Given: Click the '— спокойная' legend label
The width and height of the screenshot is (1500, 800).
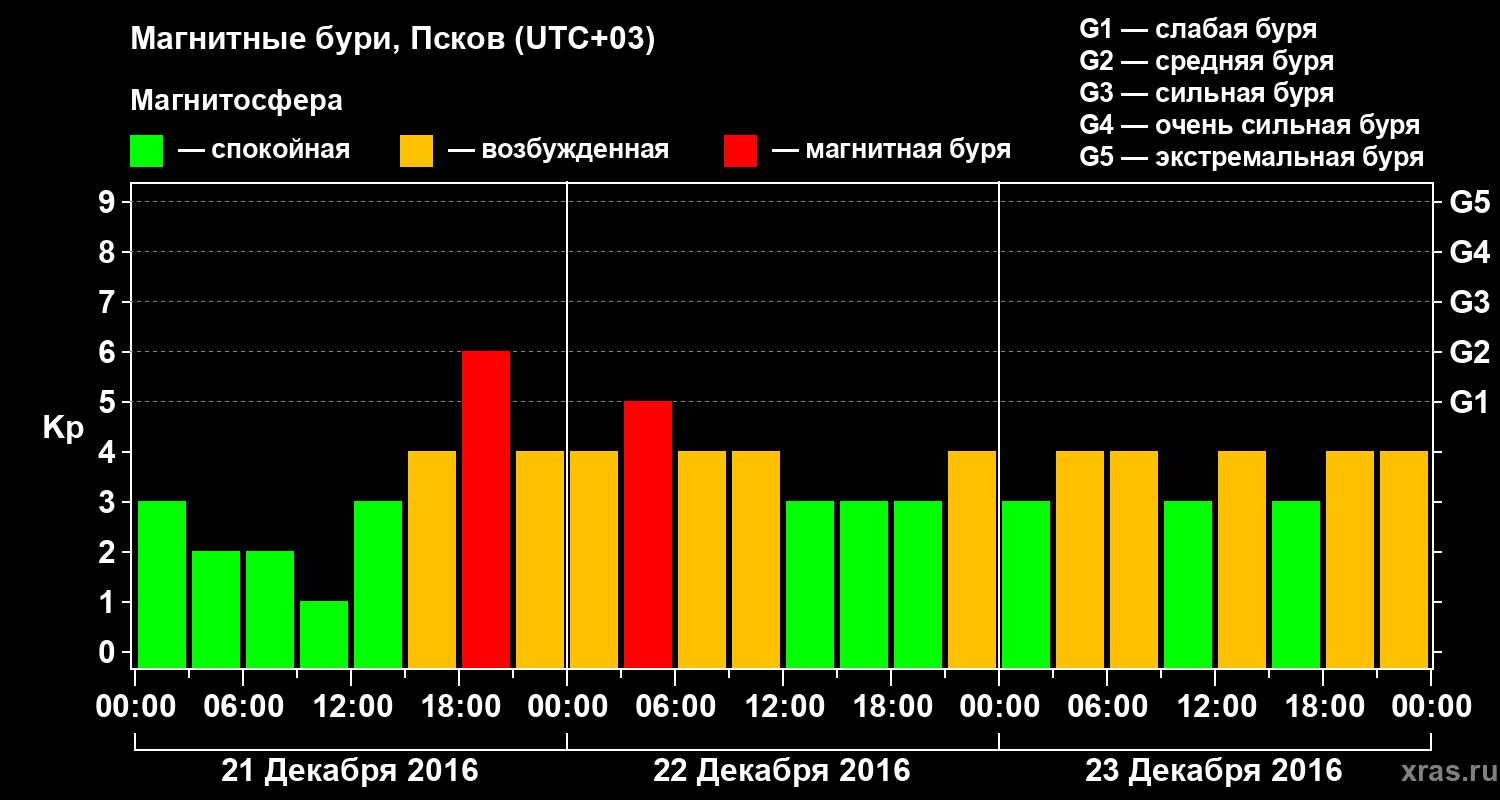Looking at the screenshot, I should click(264, 151).
